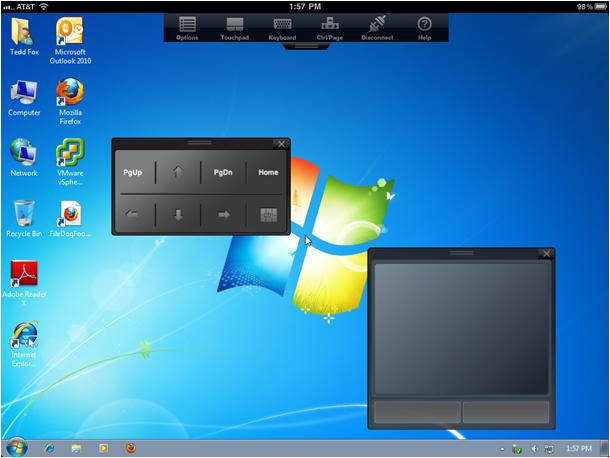Select the FileDogFoo desktop shortcut

click(x=70, y=218)
